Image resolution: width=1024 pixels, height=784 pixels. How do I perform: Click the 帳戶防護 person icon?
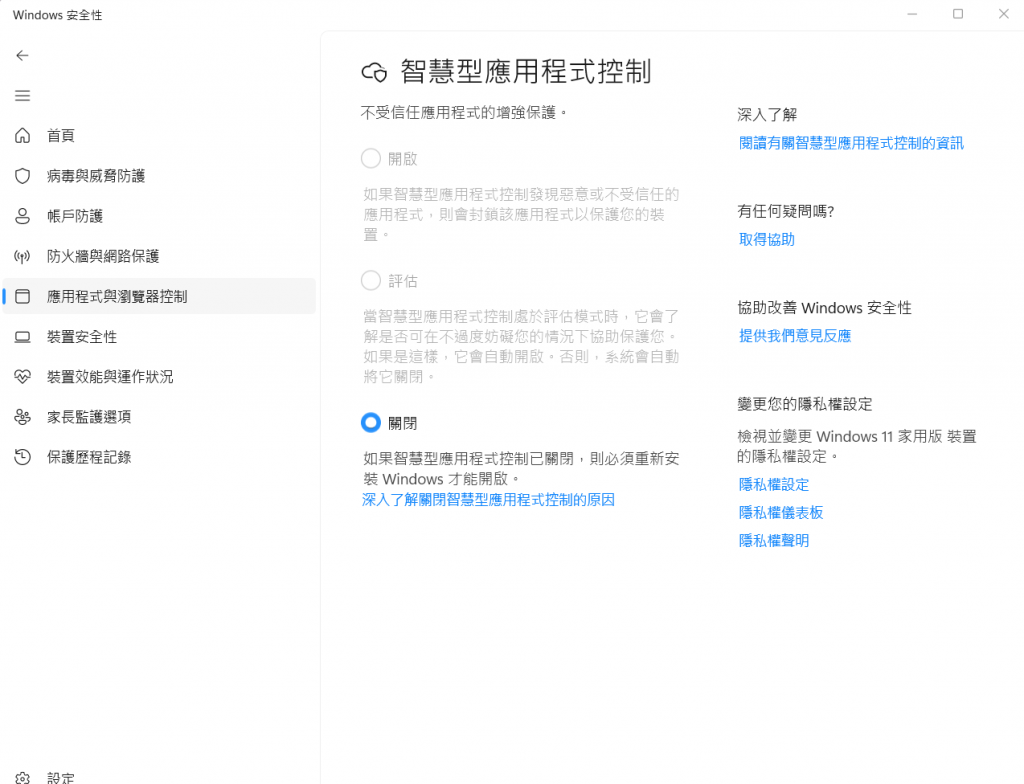[x=22, y=216]
